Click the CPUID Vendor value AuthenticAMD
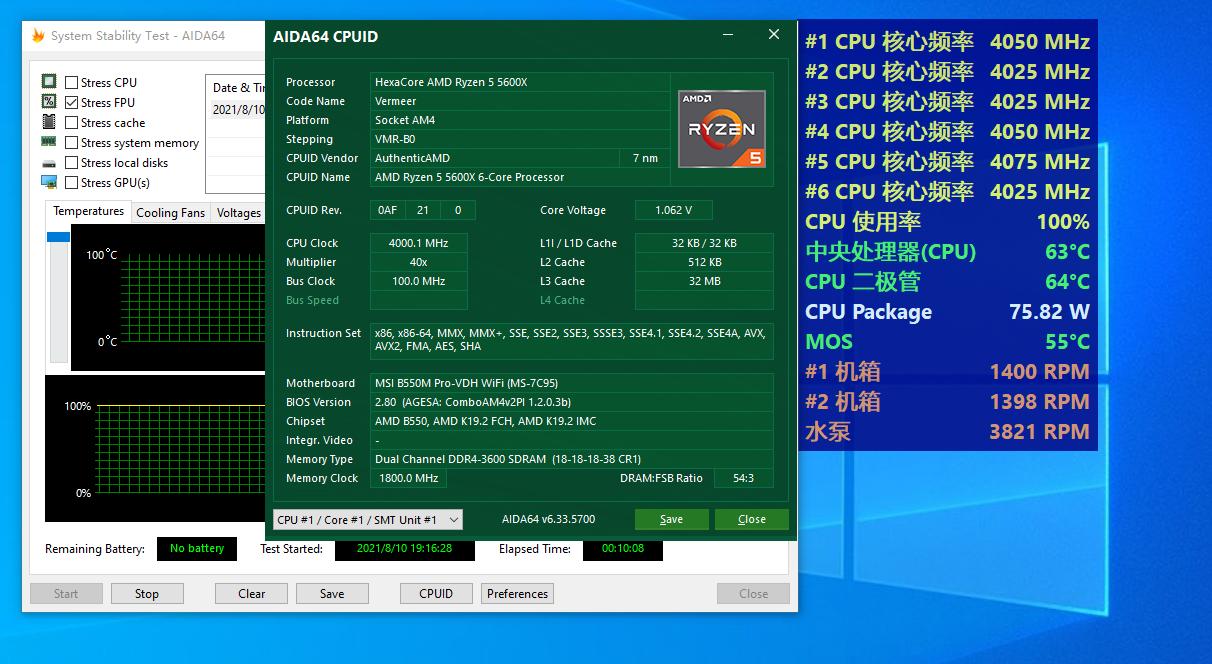The height and width of the screenshot is (664, 1212). click(412, 158)
